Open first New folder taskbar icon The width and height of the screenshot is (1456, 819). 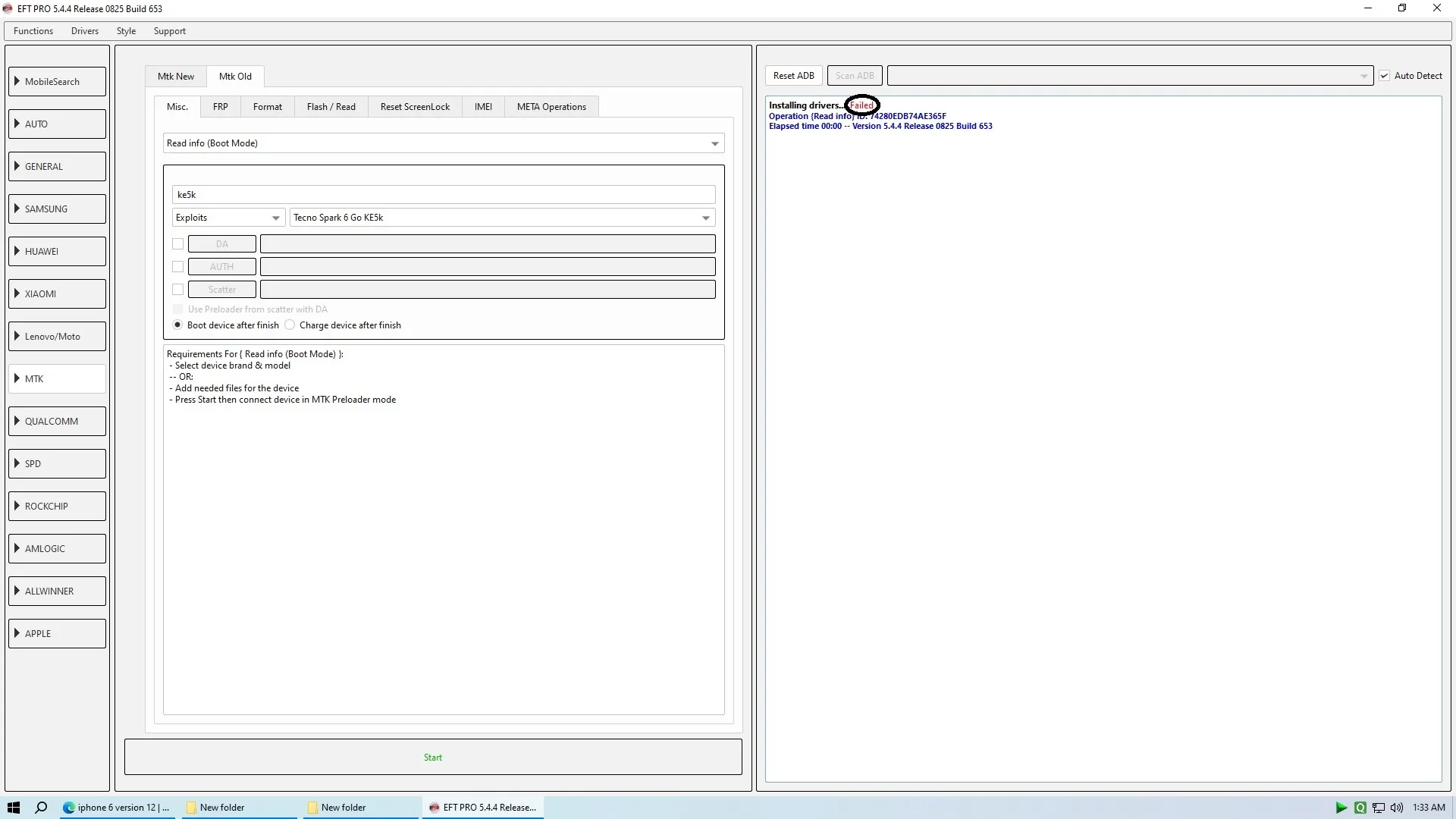(192, 808)
